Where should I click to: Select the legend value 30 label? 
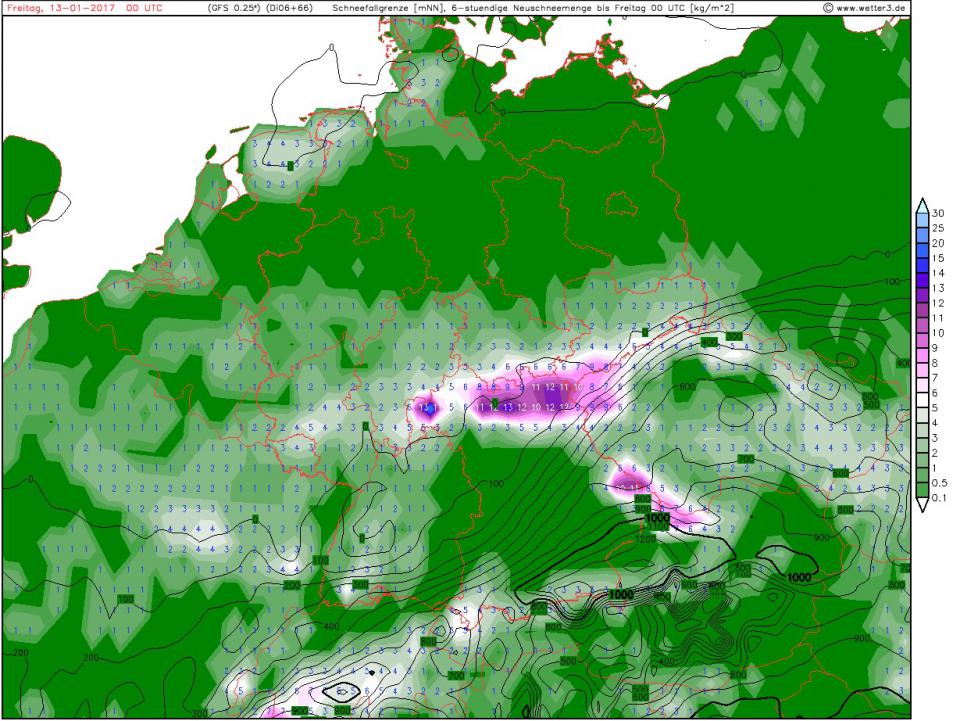click(x=939, y=213)
